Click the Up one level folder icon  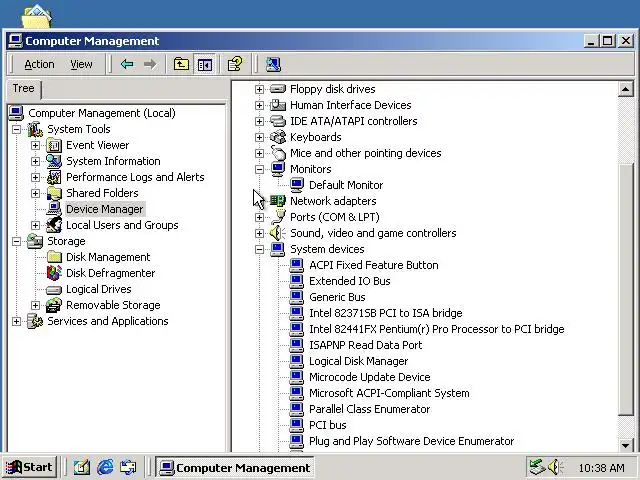181,64
